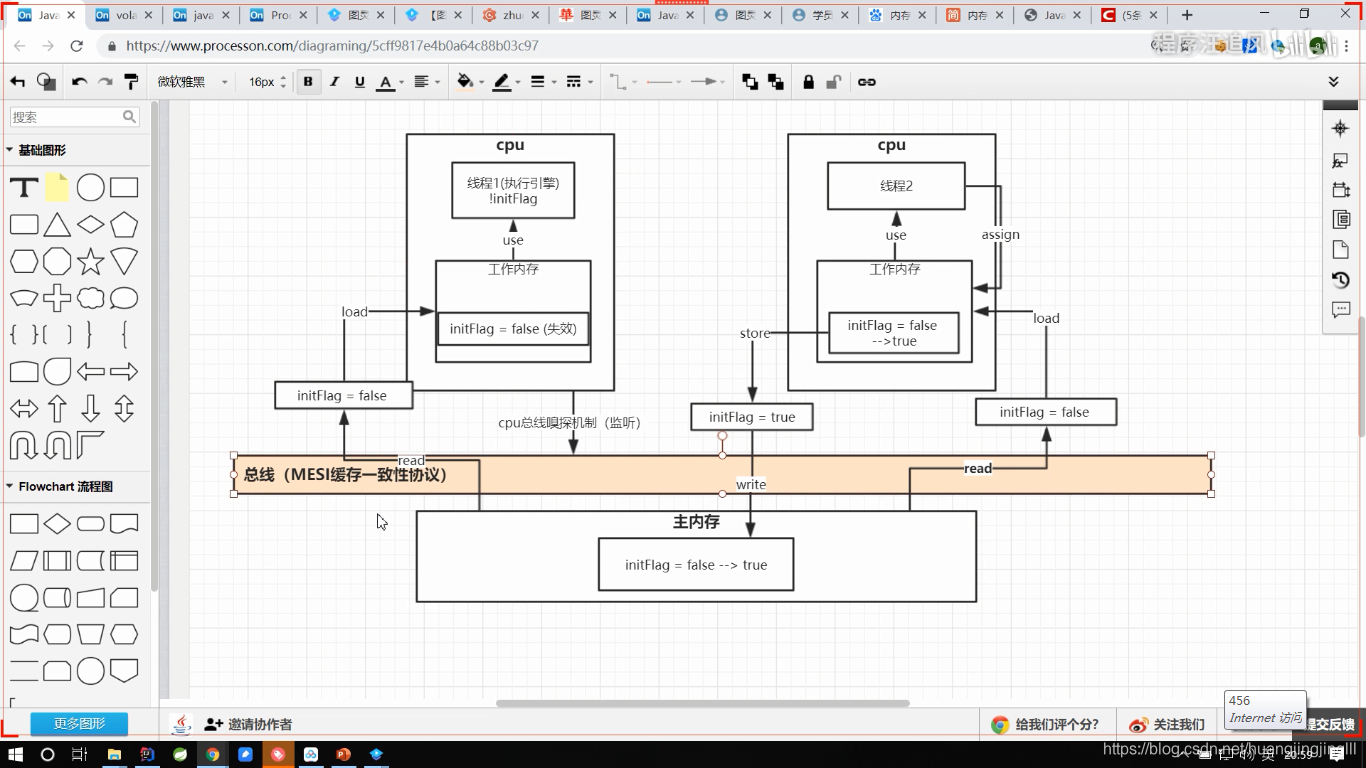
Task: Select the Text T shape
Action: (24, 187)
